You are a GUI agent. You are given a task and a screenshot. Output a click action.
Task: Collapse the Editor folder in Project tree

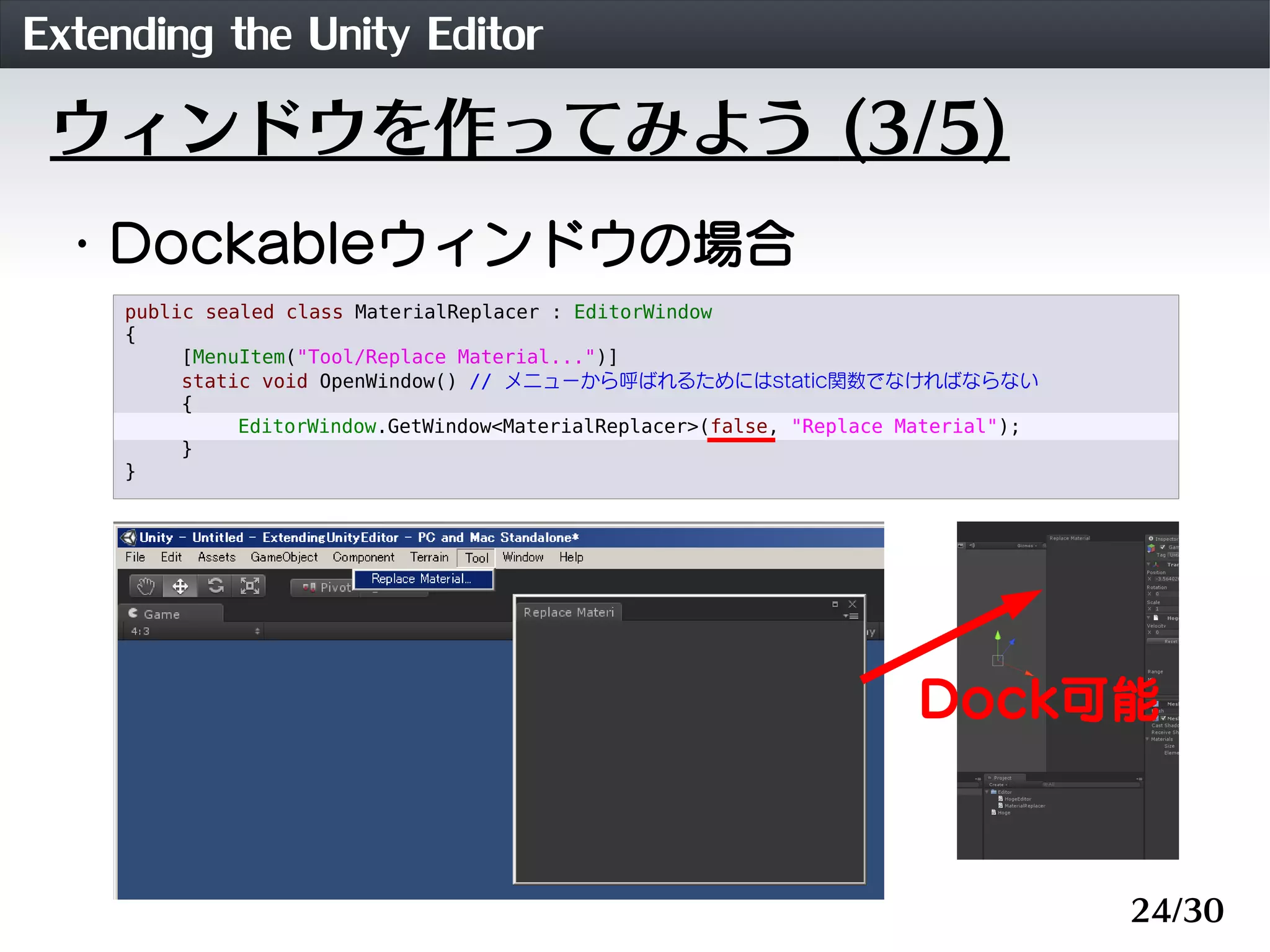(x=987, y=792)
